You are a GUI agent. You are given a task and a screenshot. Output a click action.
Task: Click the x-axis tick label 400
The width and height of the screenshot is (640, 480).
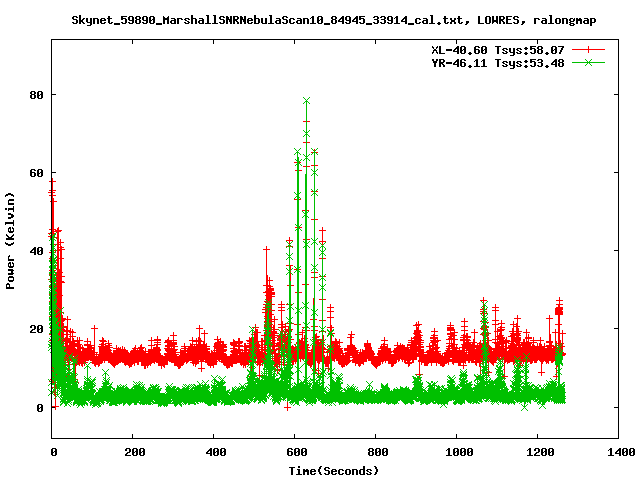coord(216,452)
